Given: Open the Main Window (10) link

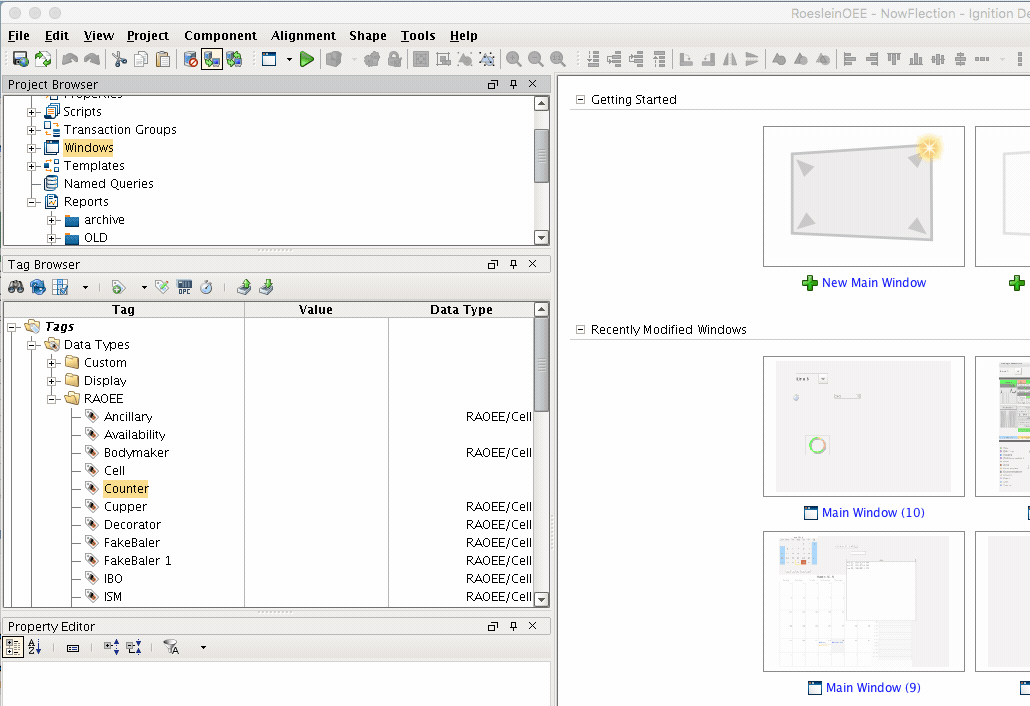Looking at the screenshot, I should [x=872, y=513].
